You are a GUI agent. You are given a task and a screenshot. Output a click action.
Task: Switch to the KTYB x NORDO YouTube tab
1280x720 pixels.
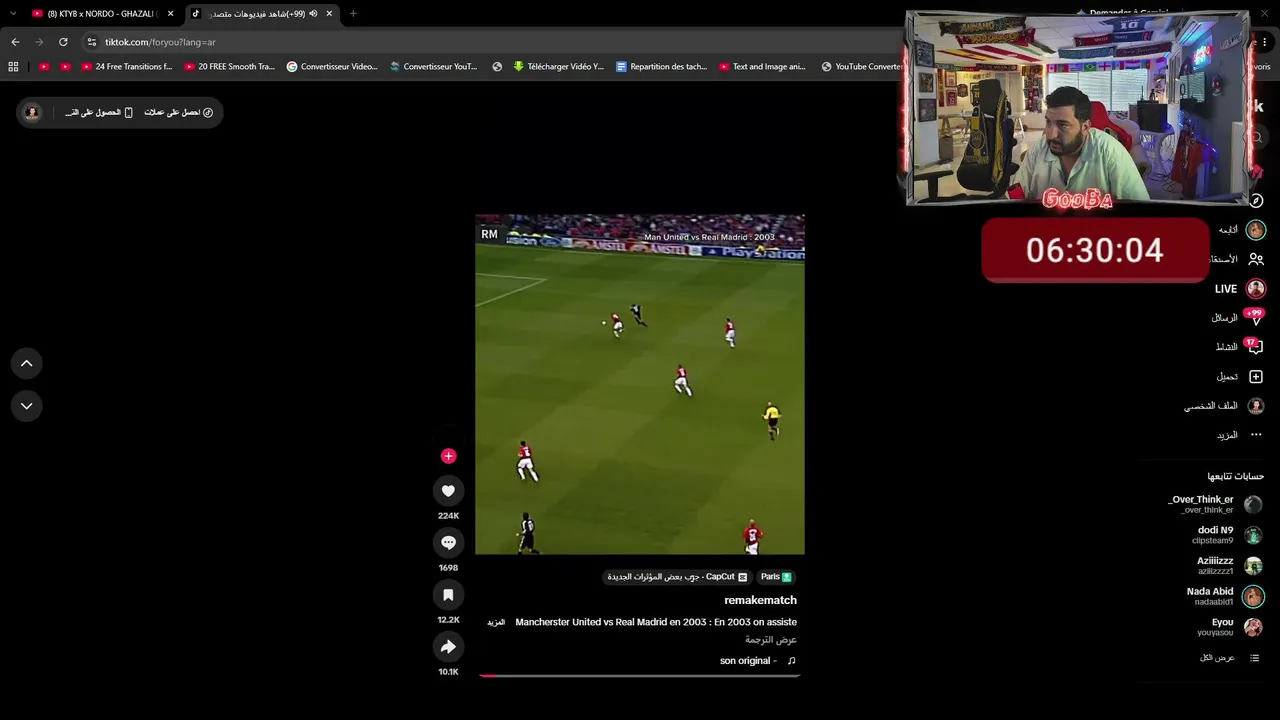coord(103,14)
